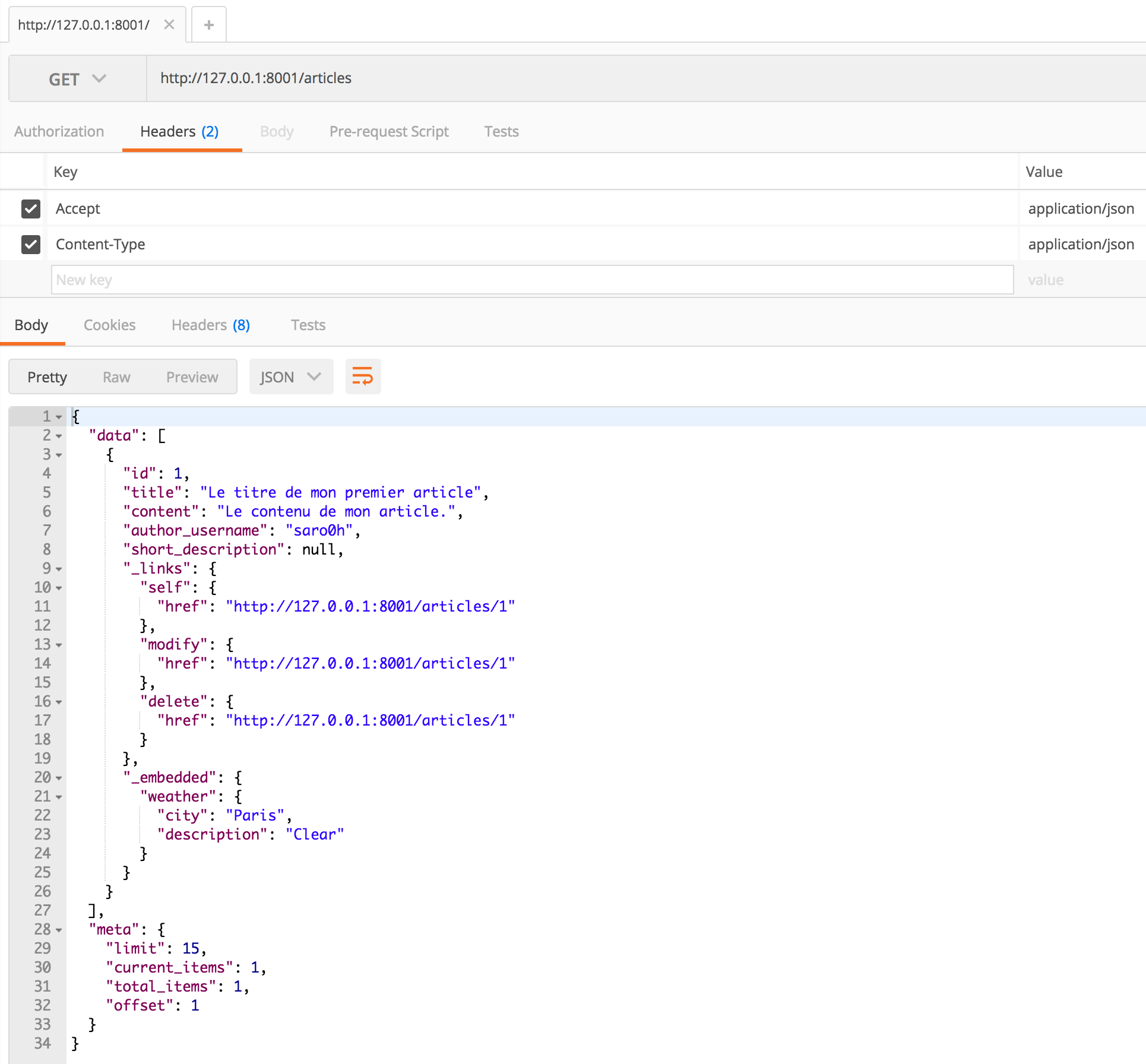The image size is (1146, 1064).
Task: Open the Pre-request Script tab
Action: (x=389, y=131)
